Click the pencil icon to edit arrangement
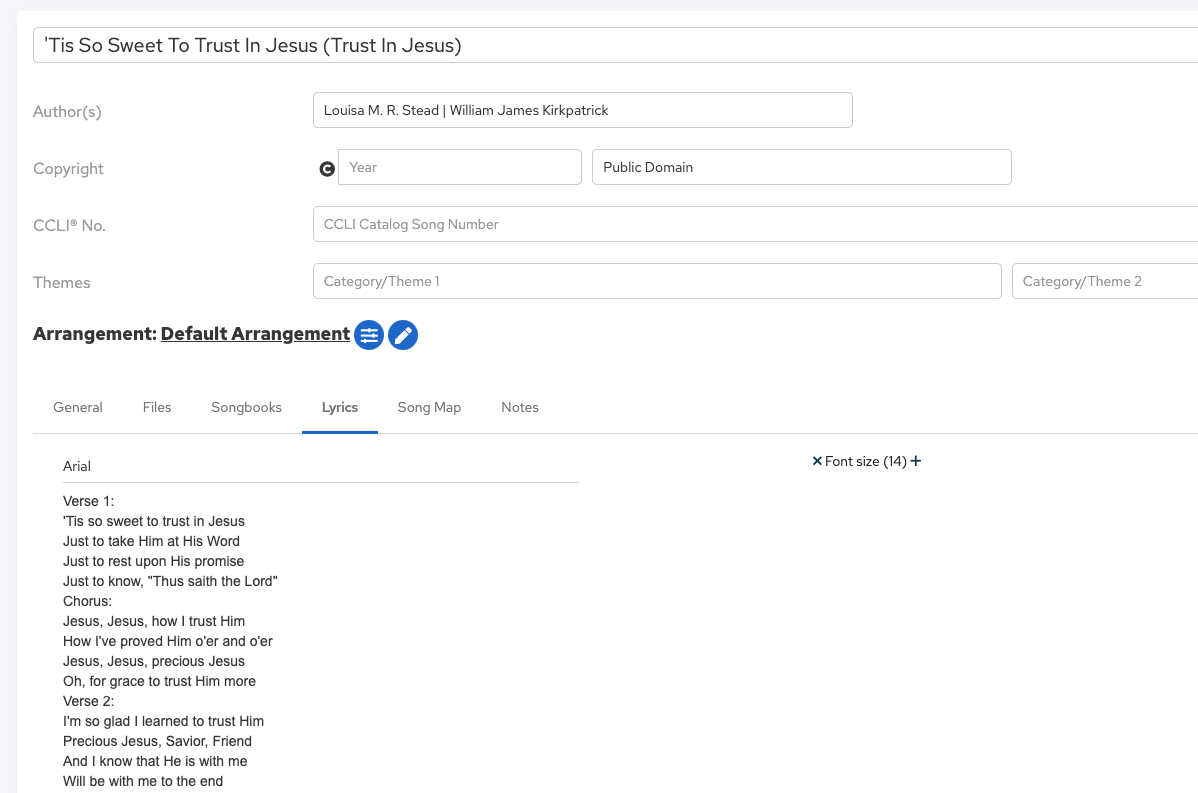This screenshot has width=1198, height=793. (x=402, y=335)
